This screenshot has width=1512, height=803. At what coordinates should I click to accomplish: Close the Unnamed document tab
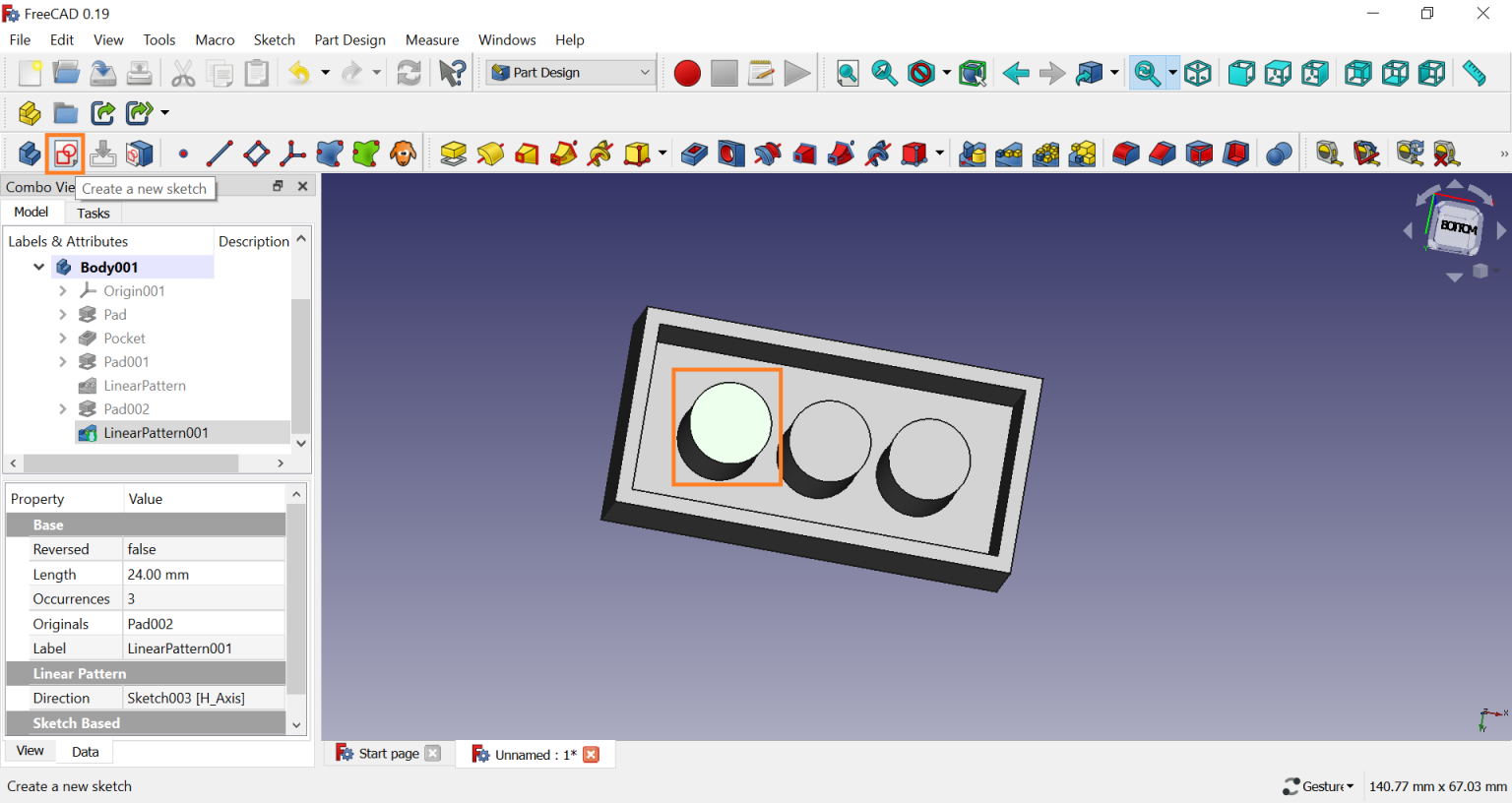click(x=591, y=754)
